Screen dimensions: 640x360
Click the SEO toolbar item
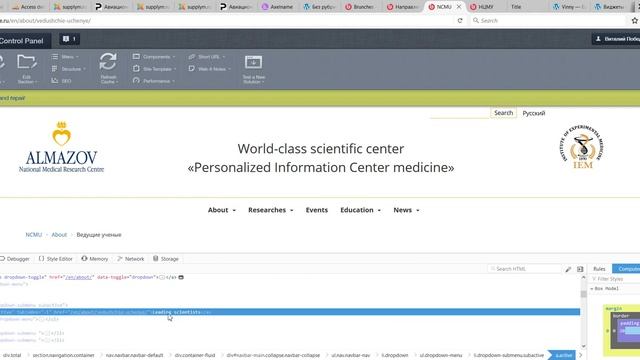62,81
